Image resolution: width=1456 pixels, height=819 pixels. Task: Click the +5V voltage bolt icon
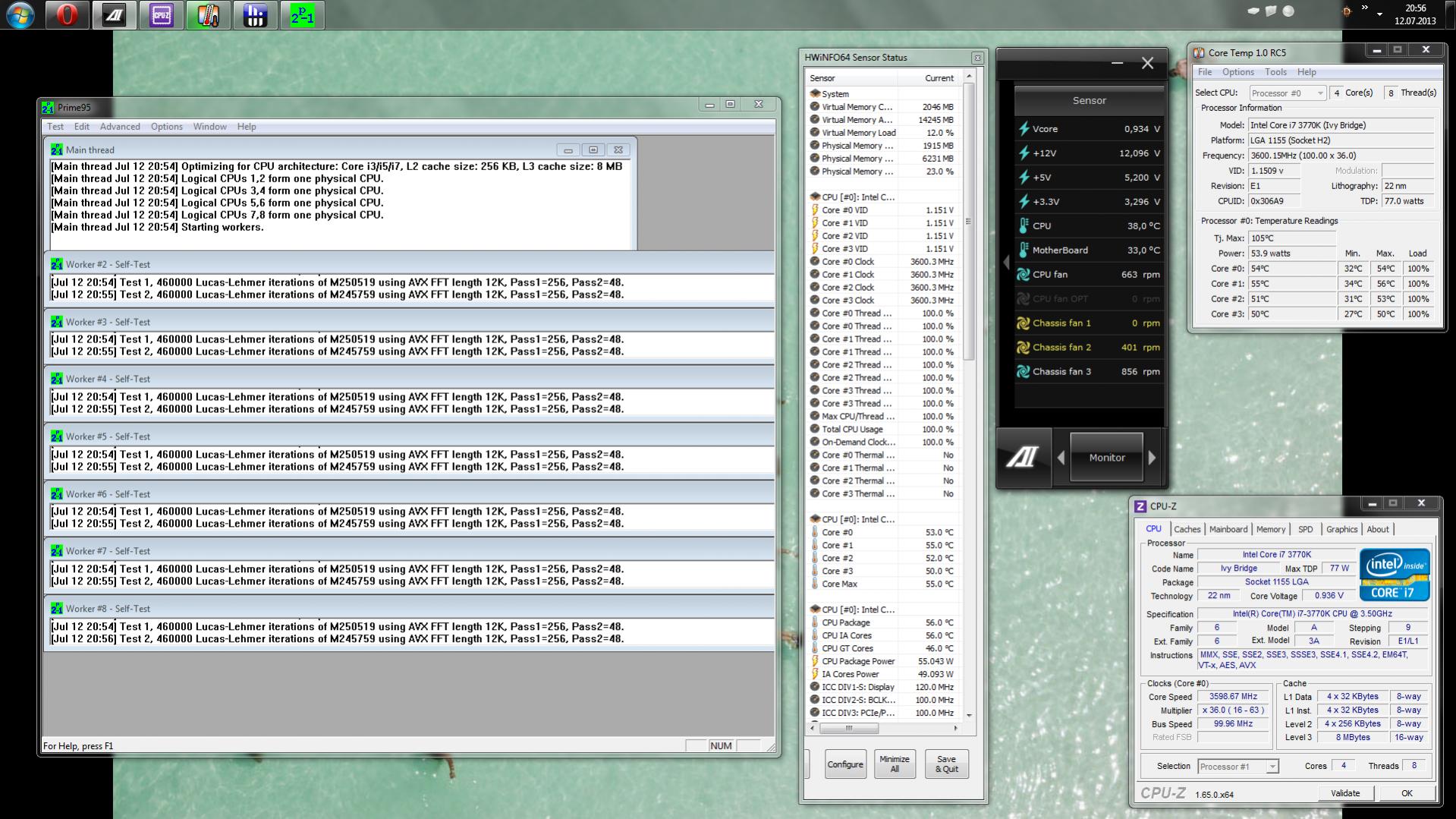1024,178
